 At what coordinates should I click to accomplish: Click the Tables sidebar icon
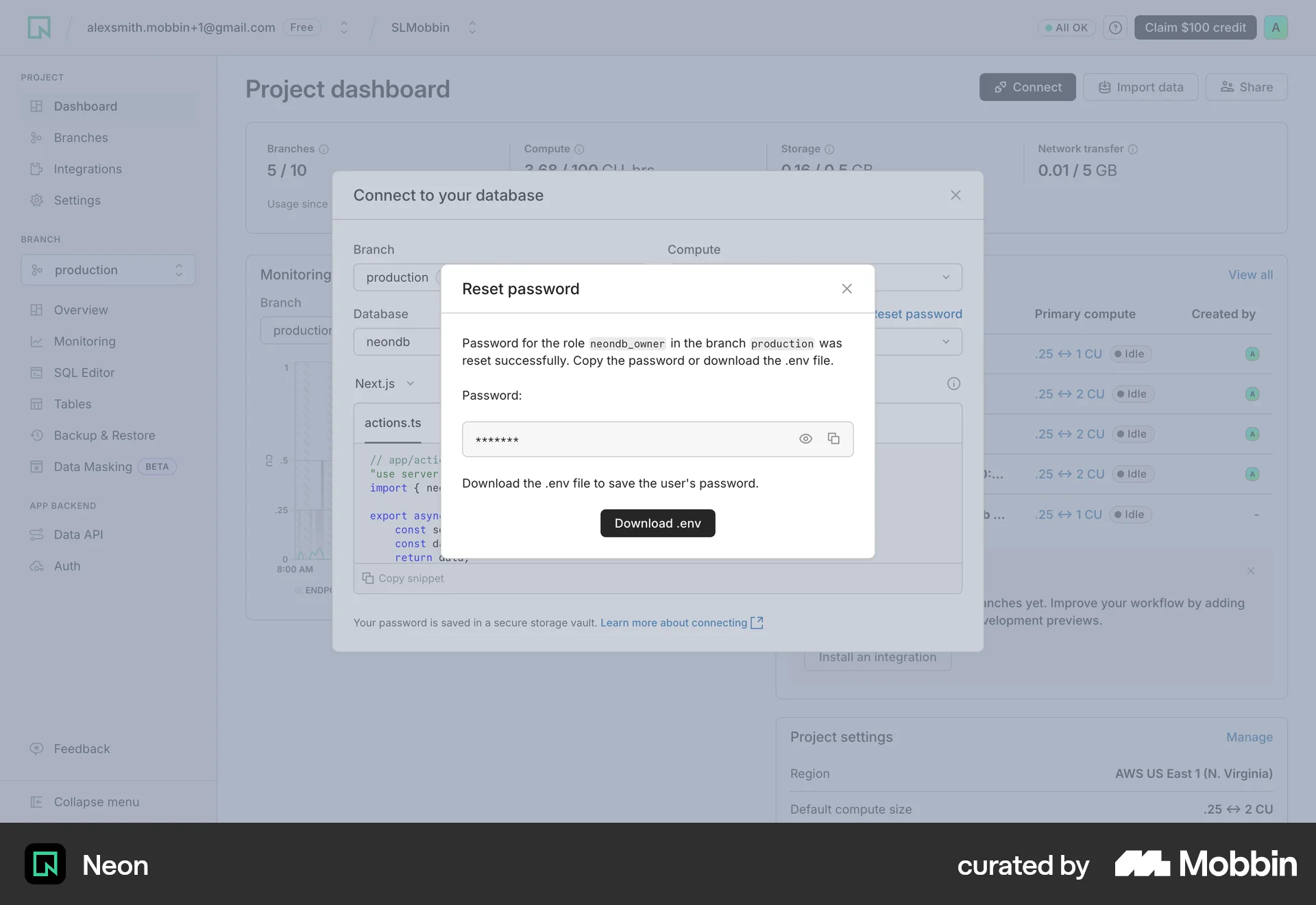[x=36, y=404]
